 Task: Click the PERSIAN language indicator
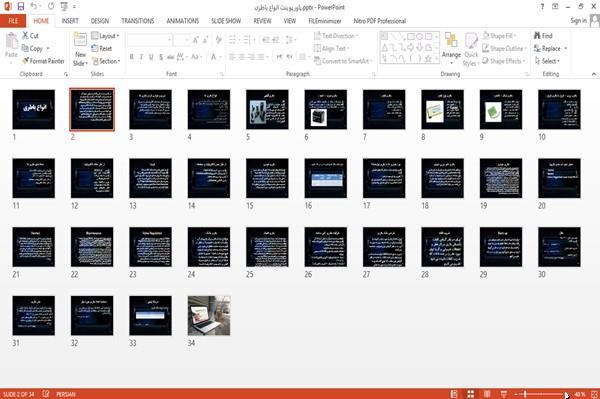click(x=66, y=394)
